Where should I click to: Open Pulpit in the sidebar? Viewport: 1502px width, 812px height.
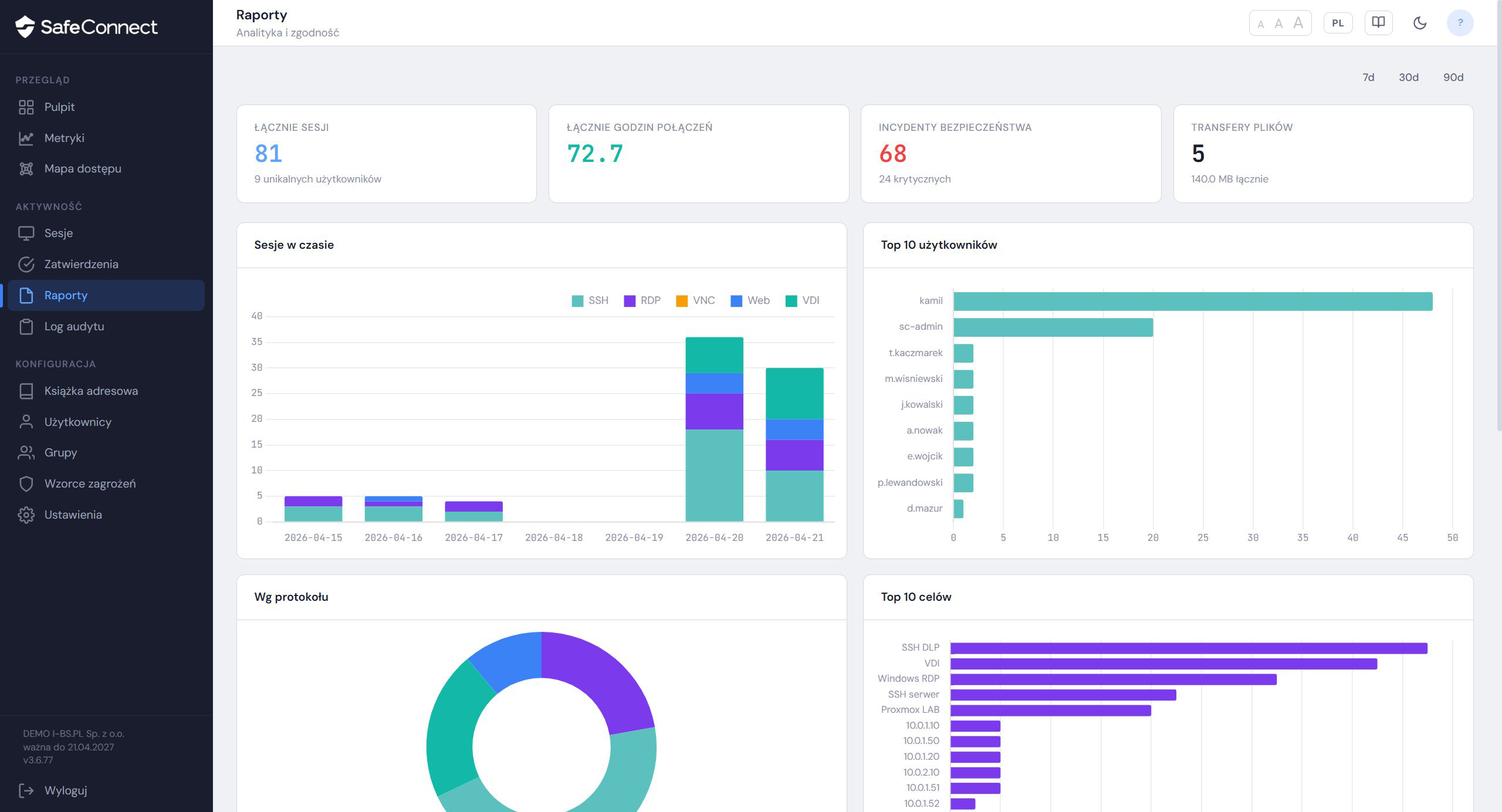pyautogui.click(x=106, y=107)
